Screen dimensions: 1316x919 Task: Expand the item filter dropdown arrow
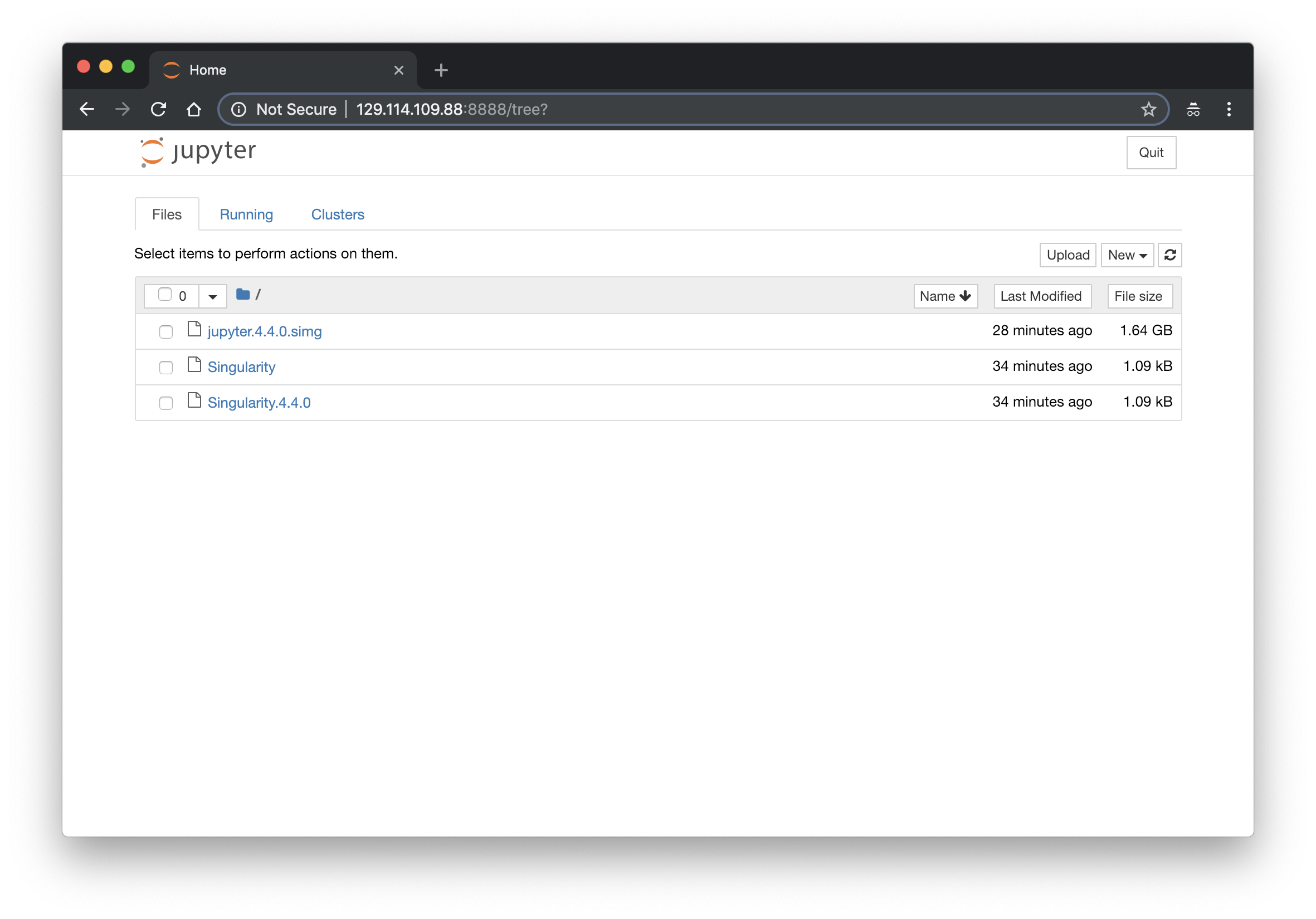tap(212, 296)
